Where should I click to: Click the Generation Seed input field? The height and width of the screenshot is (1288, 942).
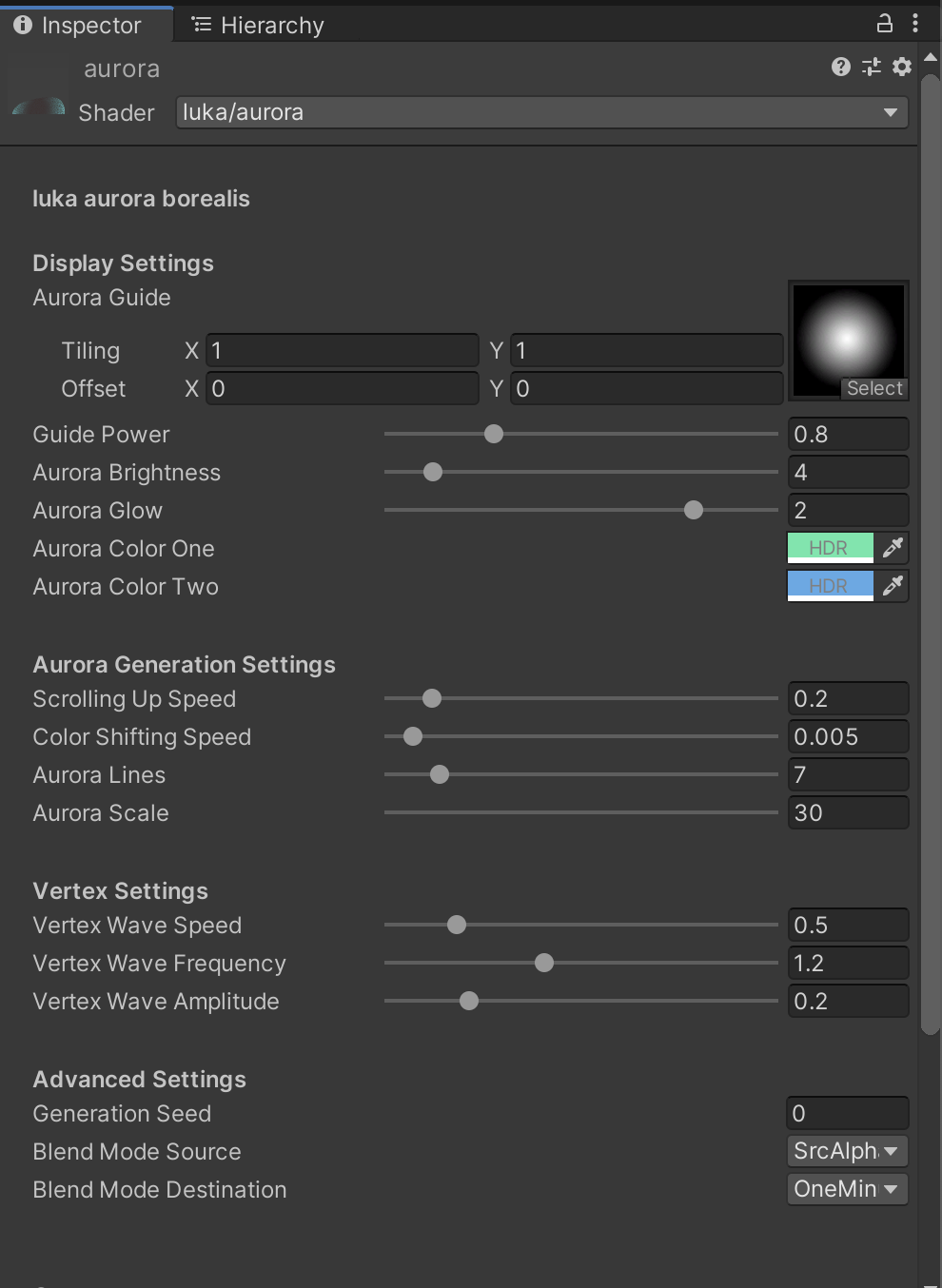[847, 1113]
